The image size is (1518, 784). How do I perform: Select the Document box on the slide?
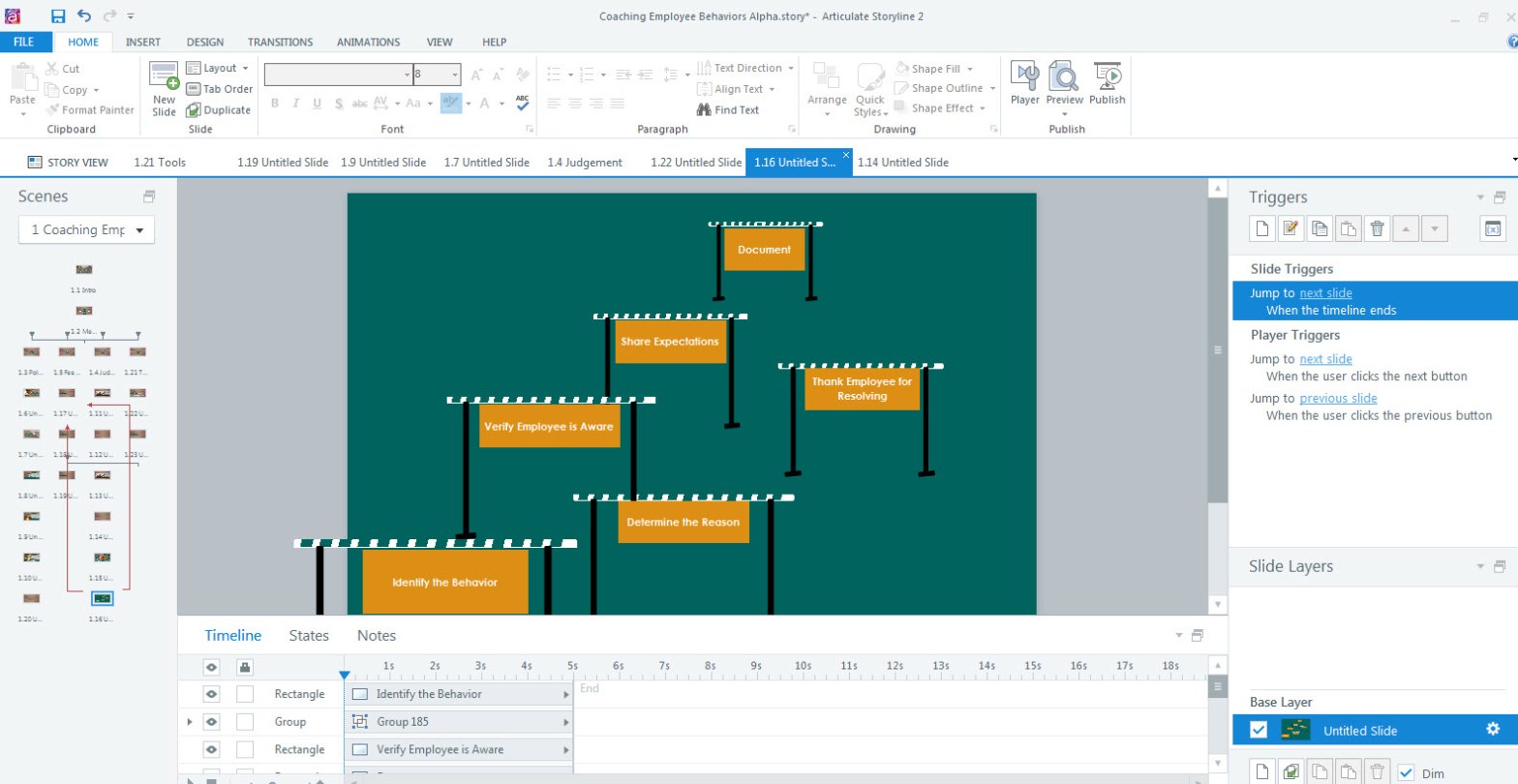764,250
